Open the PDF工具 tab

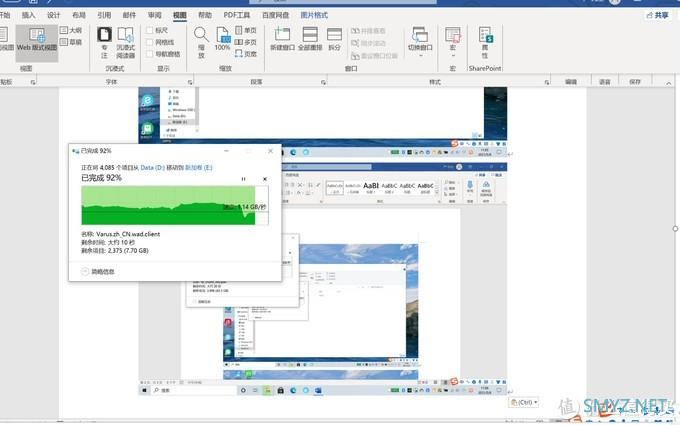237,15
